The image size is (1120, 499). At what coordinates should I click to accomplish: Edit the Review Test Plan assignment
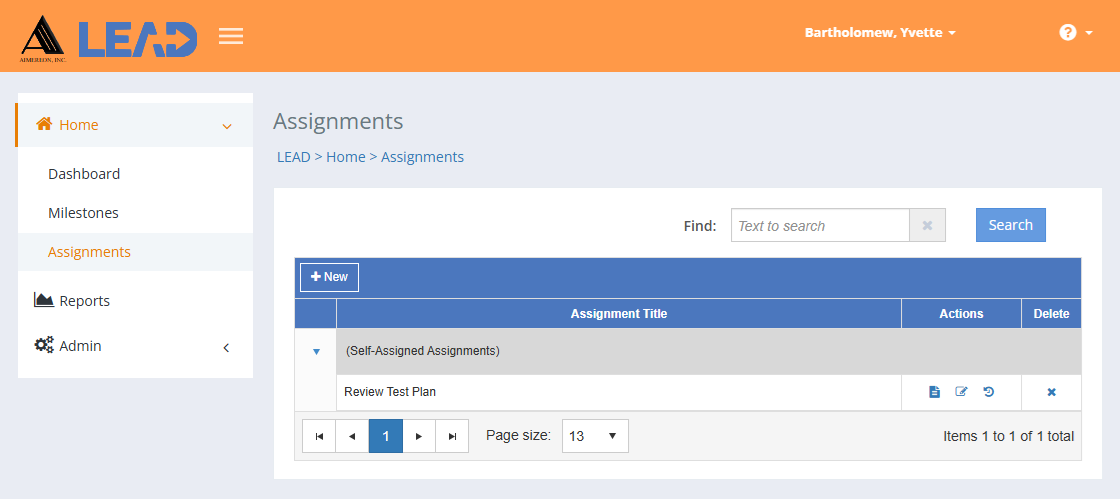961,392
